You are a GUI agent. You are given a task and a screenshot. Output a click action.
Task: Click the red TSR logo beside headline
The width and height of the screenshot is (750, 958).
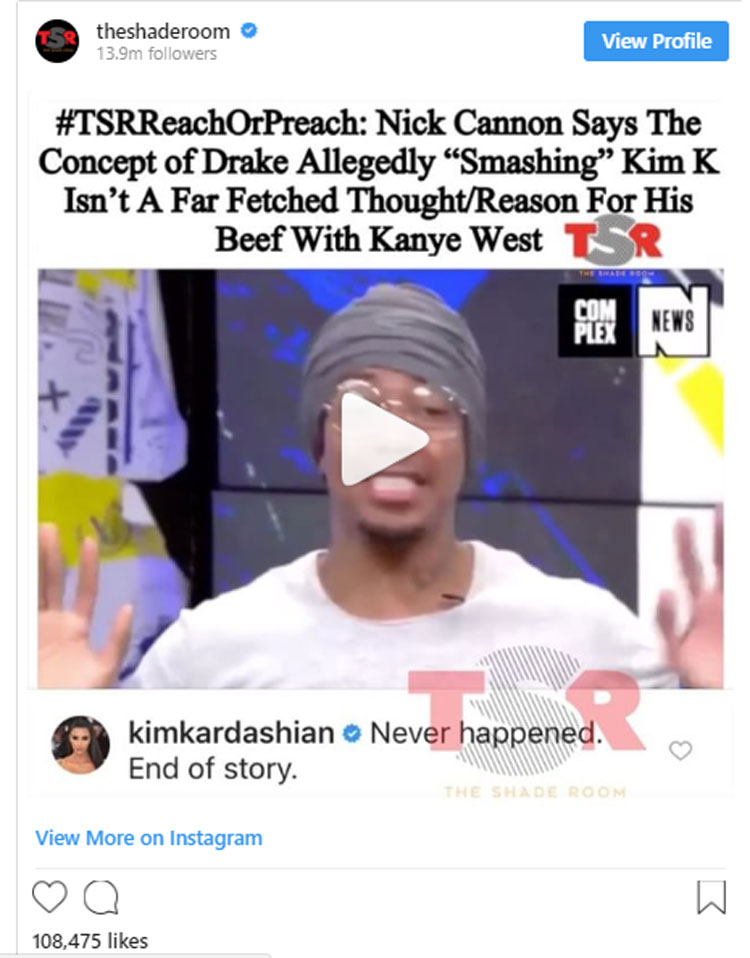(x=613, y=240)
